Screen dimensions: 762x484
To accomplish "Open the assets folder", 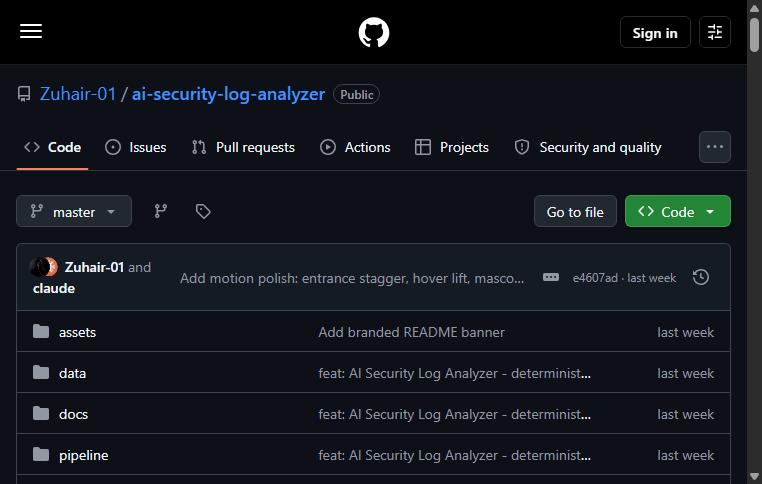I will tap(77, 332).
